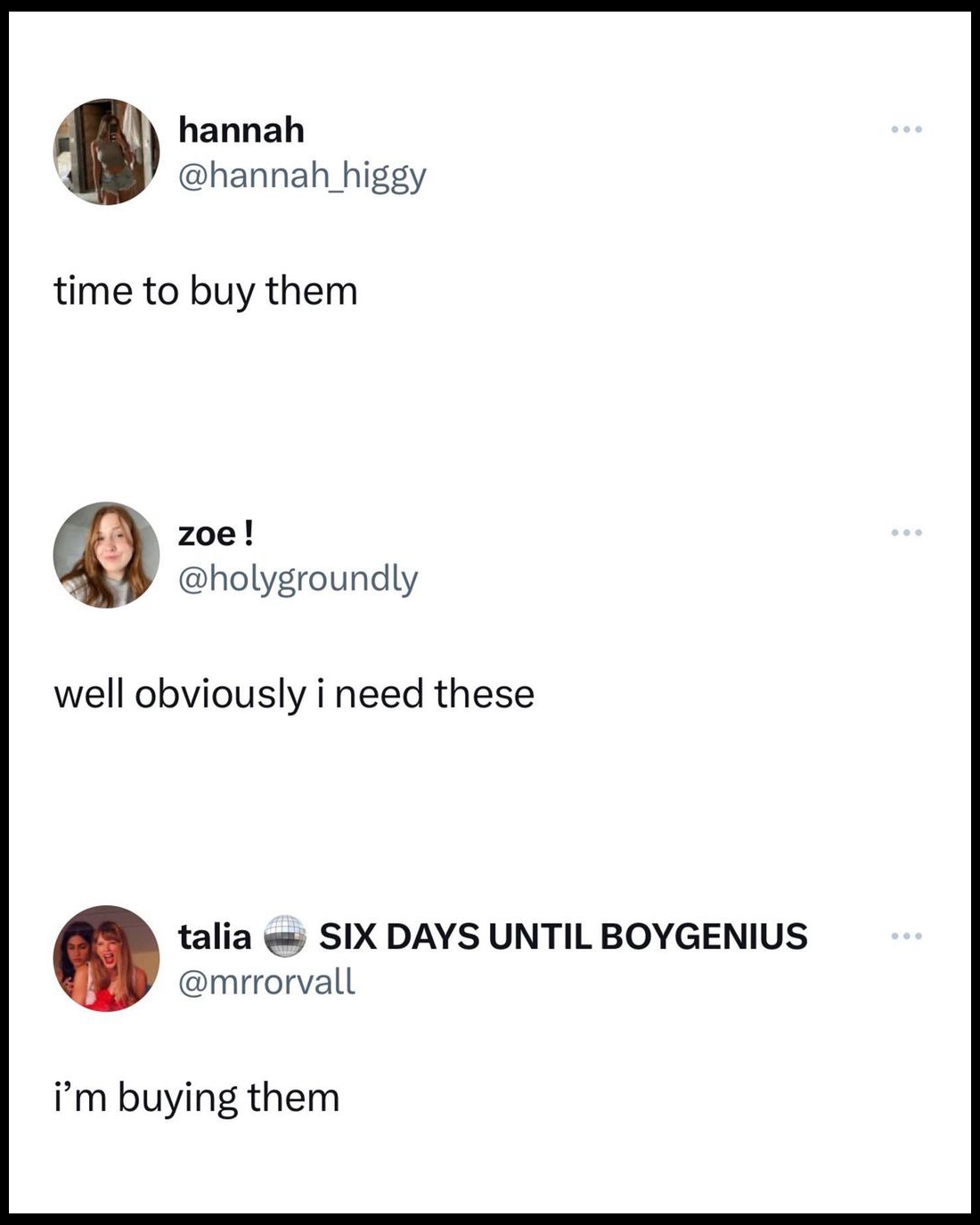Open the "well obviously i need these" tweet
This screenshot has height=1225, width=980.
coord(294,694)
